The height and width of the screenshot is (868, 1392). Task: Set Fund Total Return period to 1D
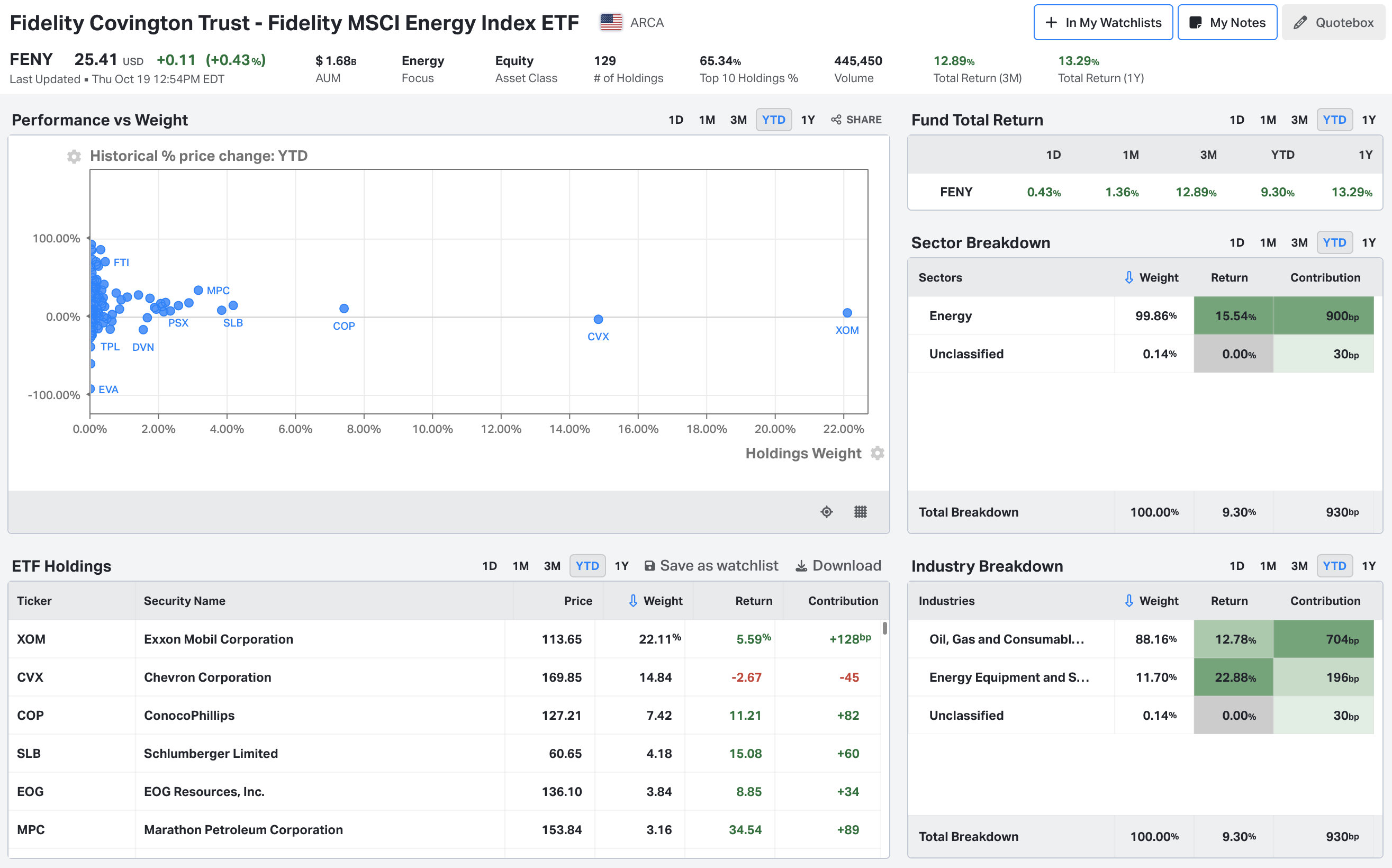click(x=1236, y=120)
